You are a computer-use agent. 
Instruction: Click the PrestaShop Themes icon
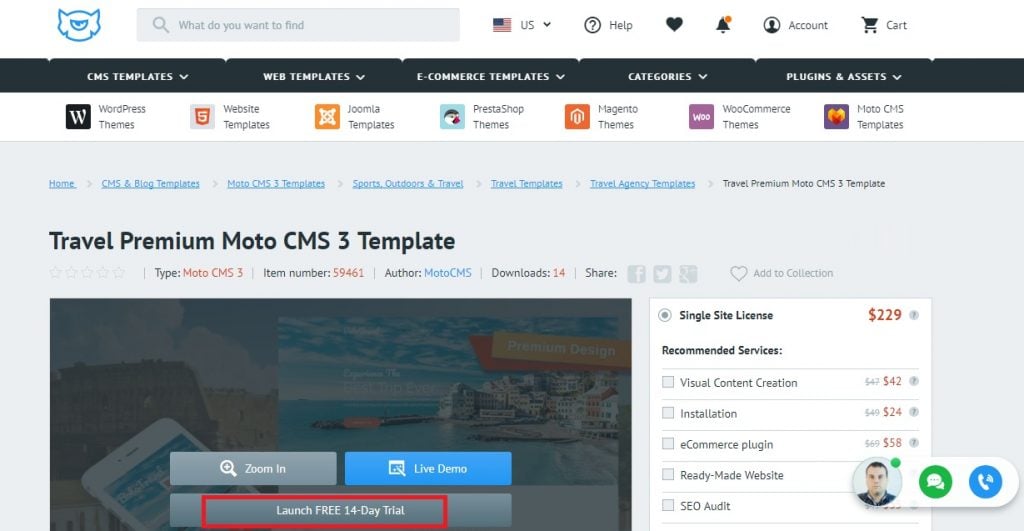pyautogui.click(x=452, y=117)
